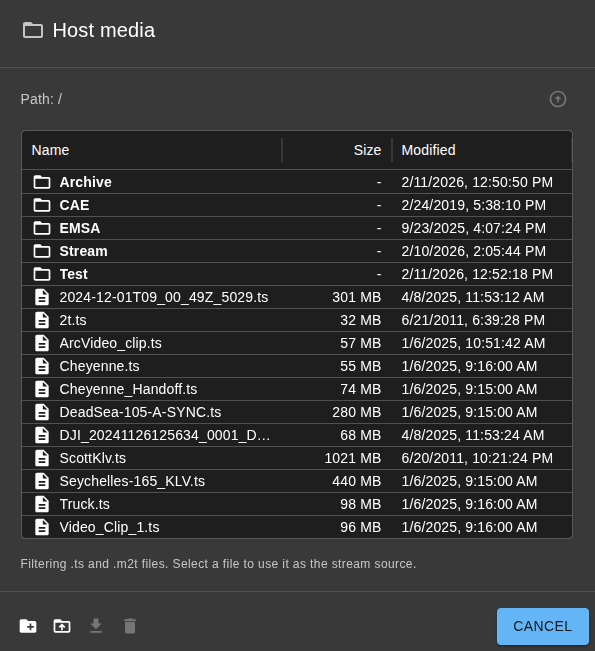595x651 pixels.
Task: Click modified date 1/6/2025, 10:51:42 AM
Action: pyautogui.click(x=473, y=343)
